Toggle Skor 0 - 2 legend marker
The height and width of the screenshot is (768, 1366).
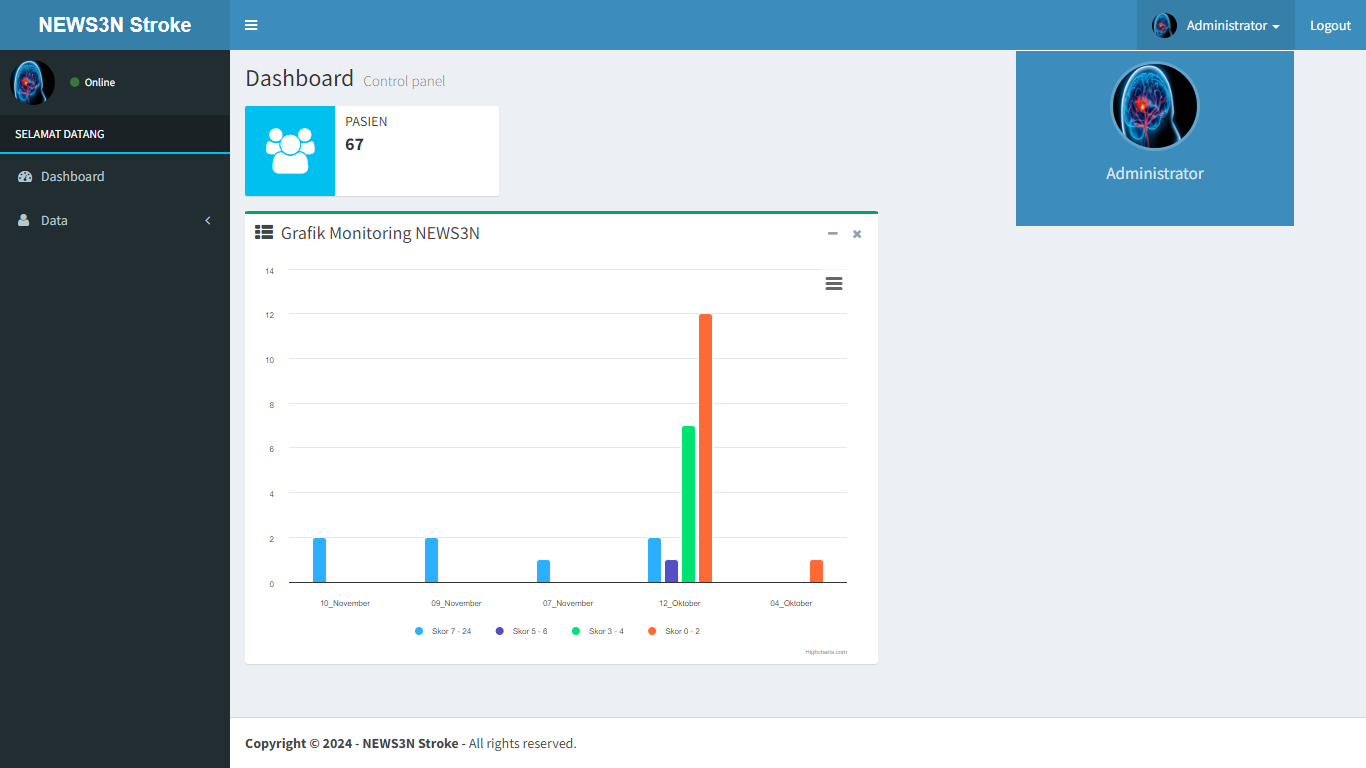click(x=652, y=631)
